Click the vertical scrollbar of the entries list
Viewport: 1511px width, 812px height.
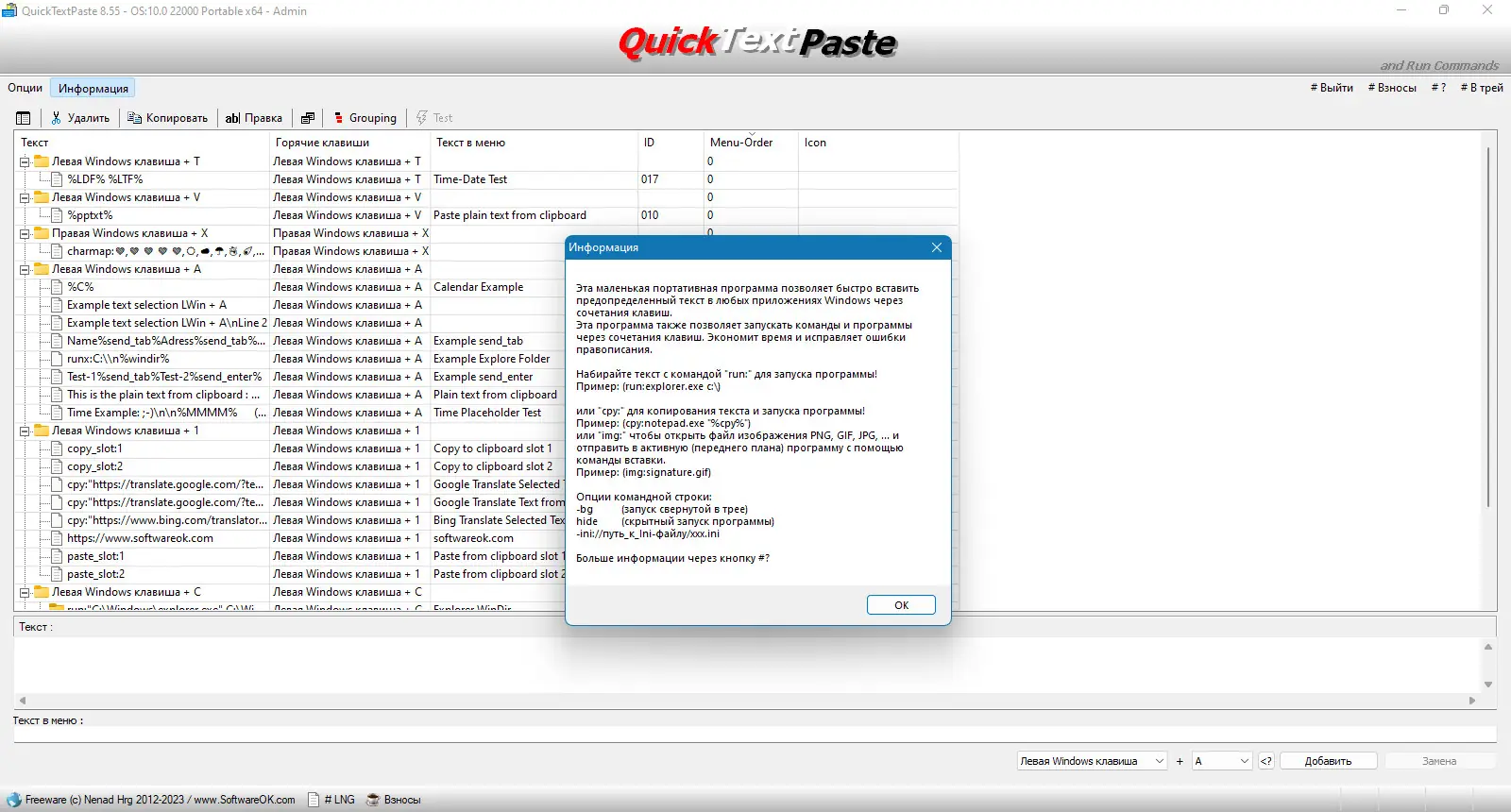pyautogui.click(x=1488, y=328)
